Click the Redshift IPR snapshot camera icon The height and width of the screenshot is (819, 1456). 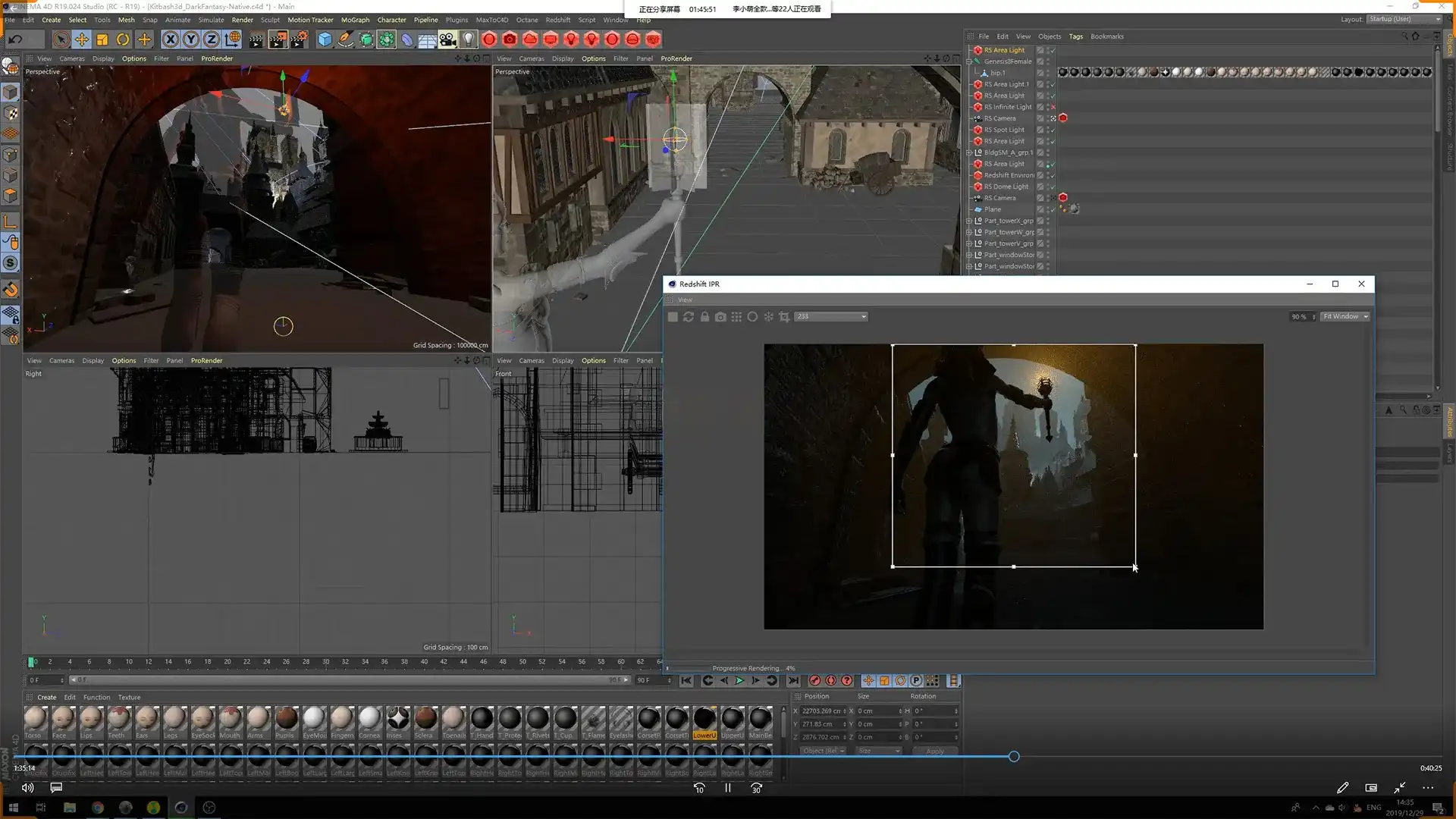(720, 317)
